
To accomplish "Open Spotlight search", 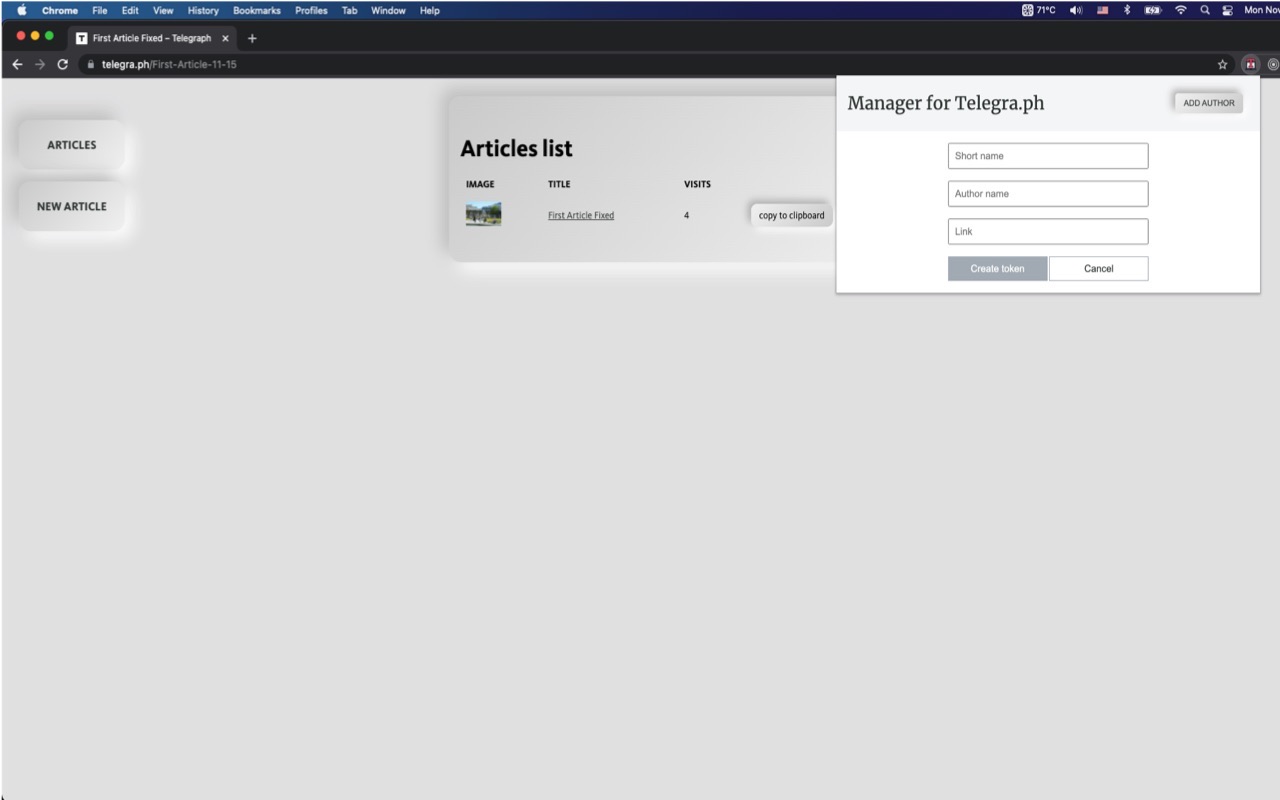I will pos(1205,10).
